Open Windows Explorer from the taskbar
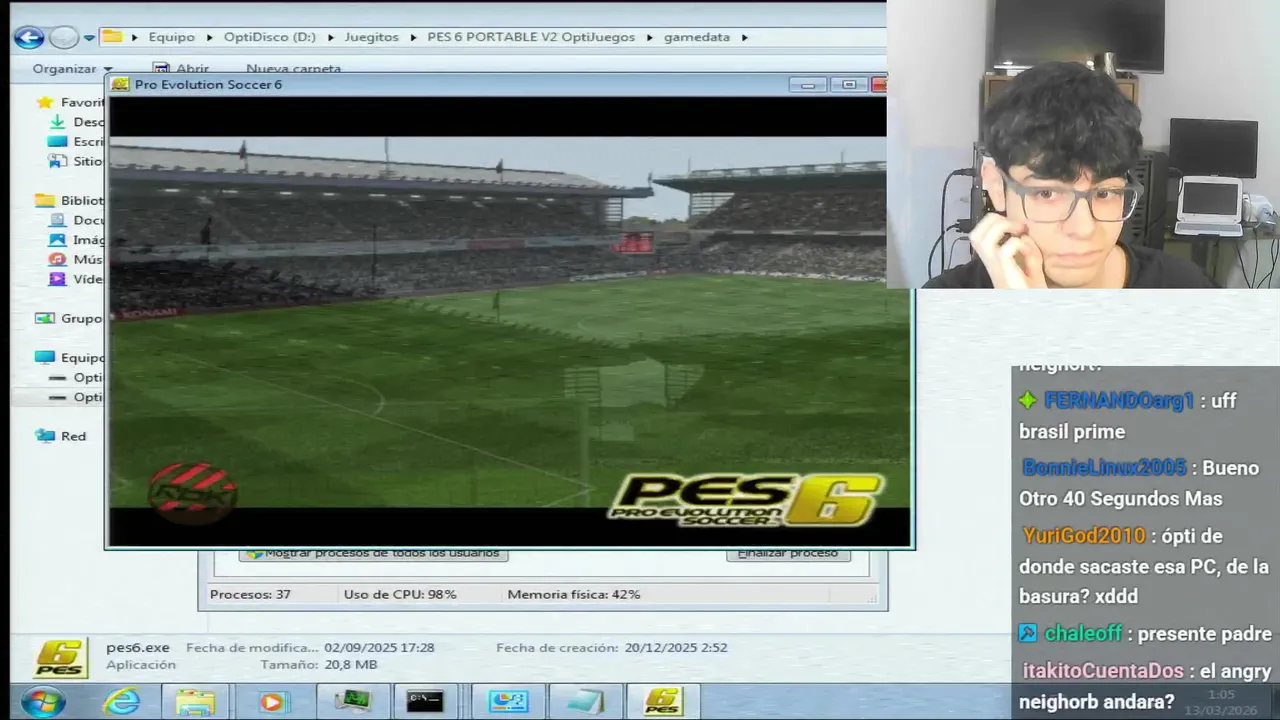 coord(195,702)
